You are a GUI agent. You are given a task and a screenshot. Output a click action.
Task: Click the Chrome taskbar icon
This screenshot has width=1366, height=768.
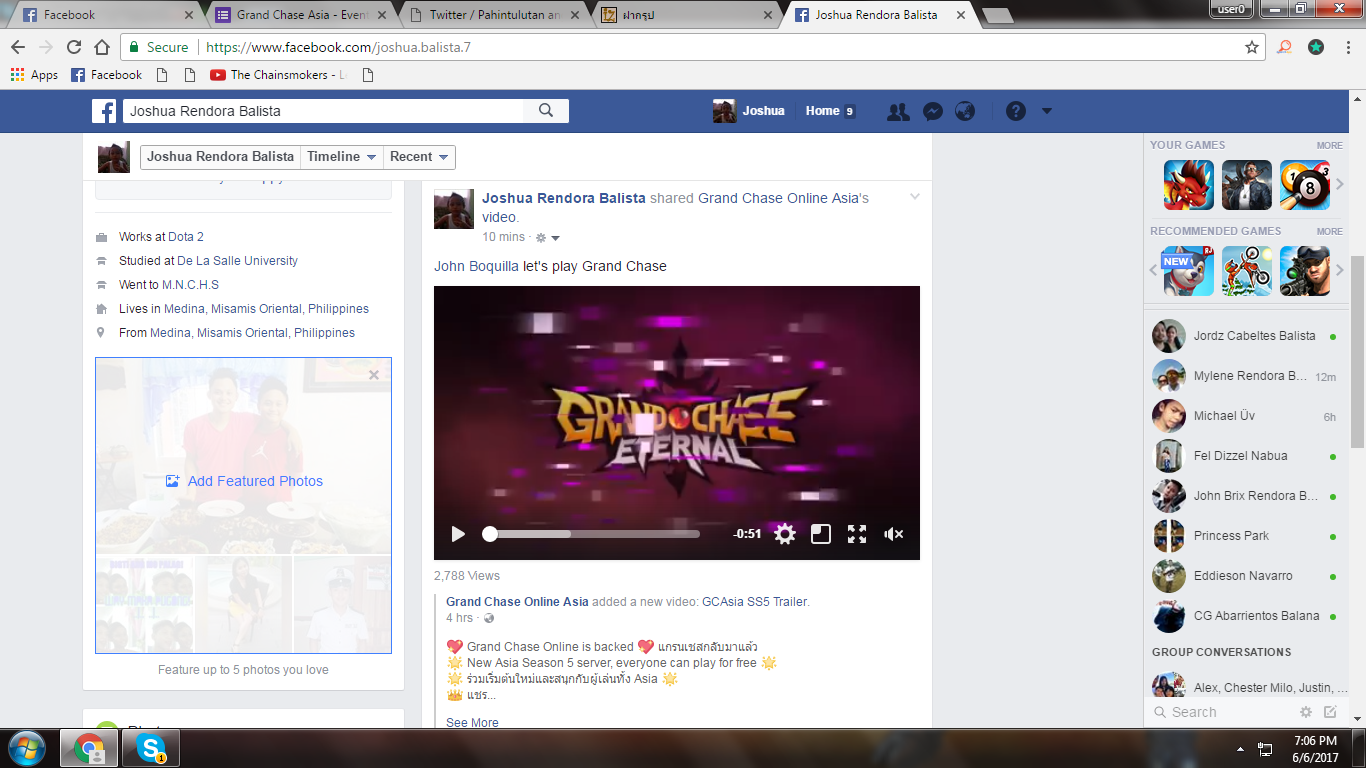tap(90, 748)
